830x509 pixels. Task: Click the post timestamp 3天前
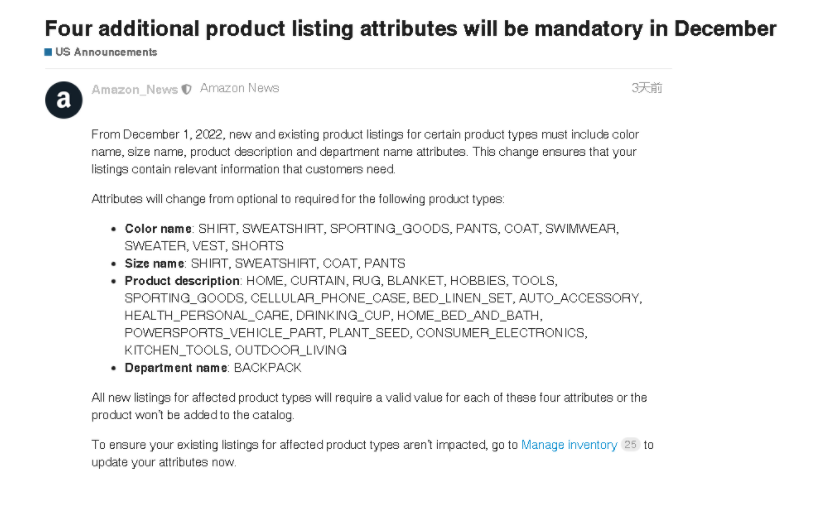tap(646, 88)
